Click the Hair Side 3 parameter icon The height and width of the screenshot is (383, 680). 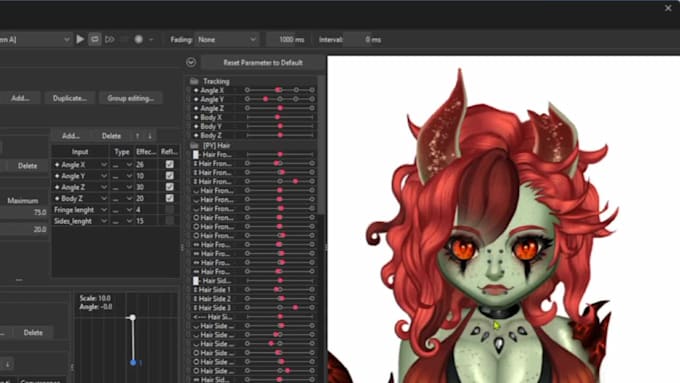195,308
